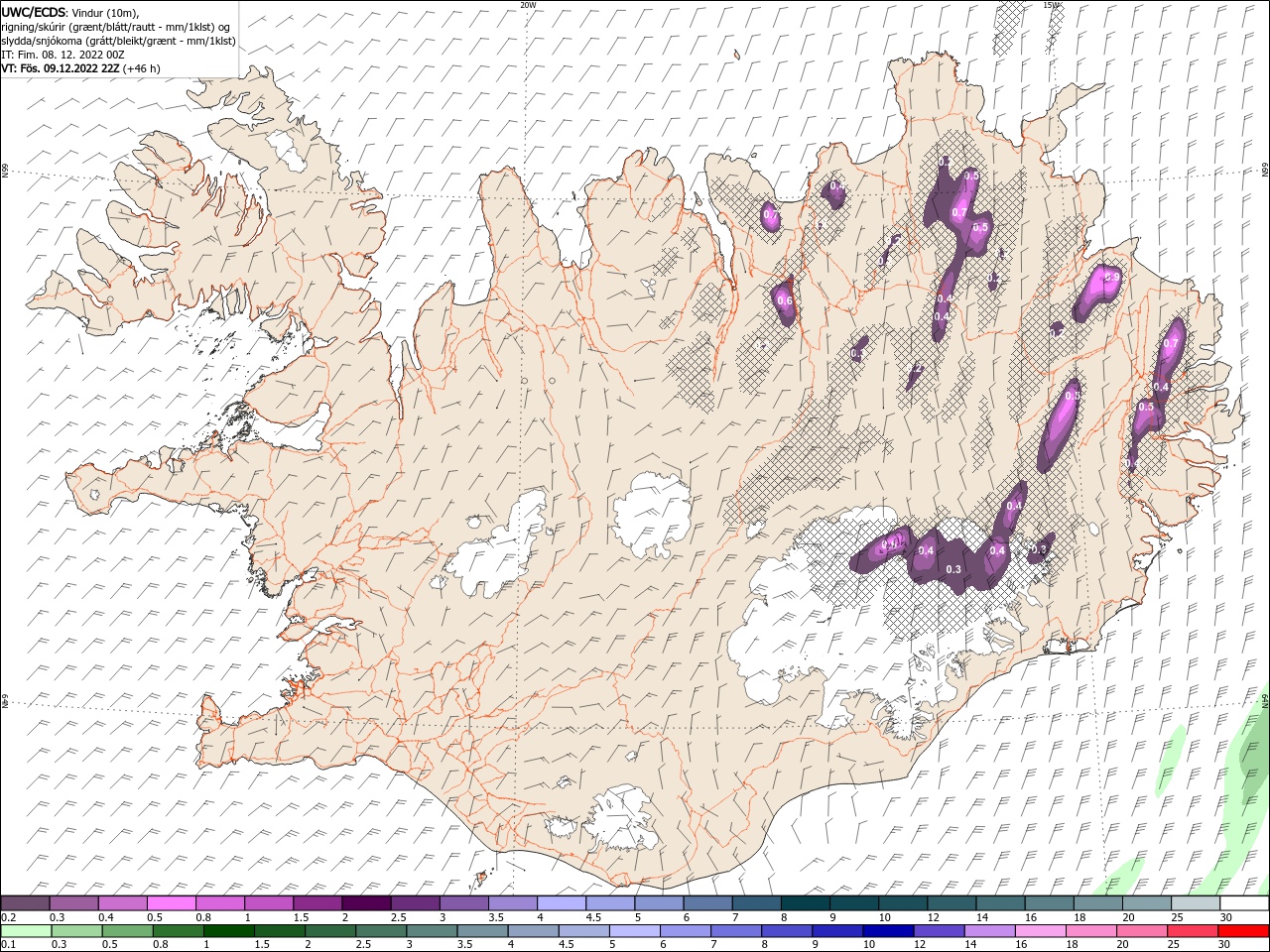The image size is (1270, 952).
Task: Click the UWC/ECDS title text
Action: [x=34, y=12]
